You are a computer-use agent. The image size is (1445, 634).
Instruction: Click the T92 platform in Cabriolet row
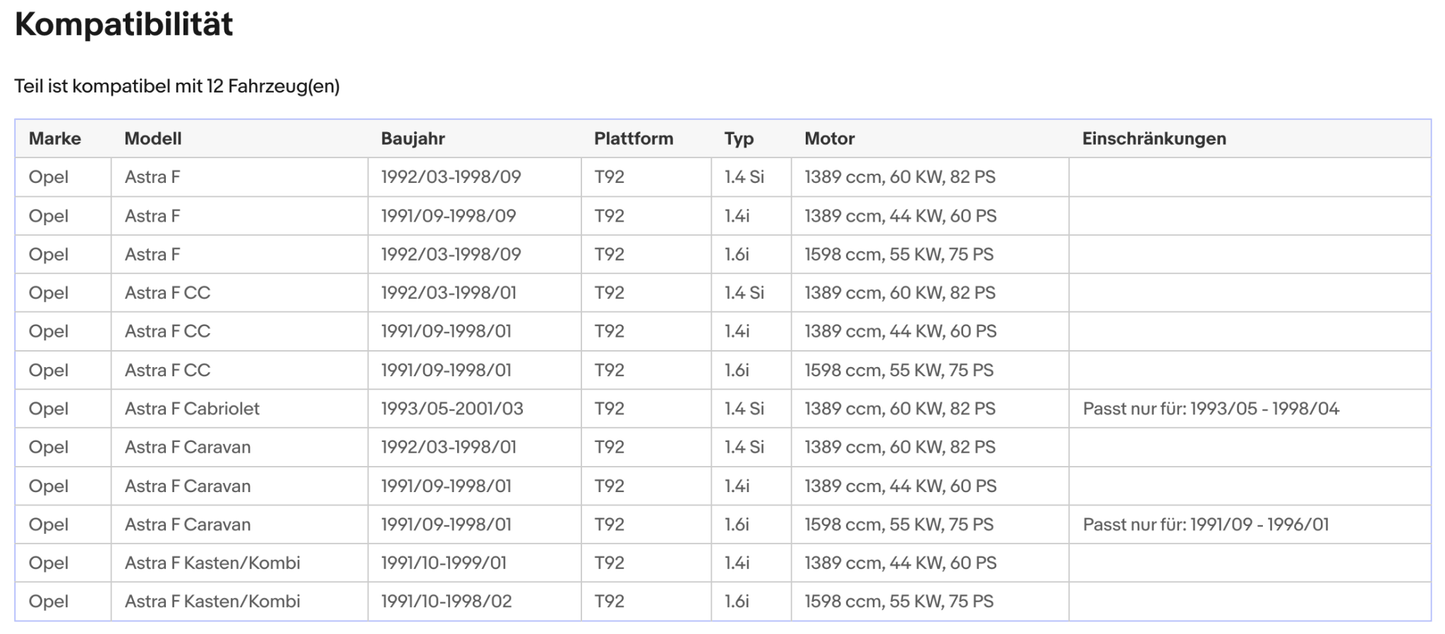tap(609, 409)
